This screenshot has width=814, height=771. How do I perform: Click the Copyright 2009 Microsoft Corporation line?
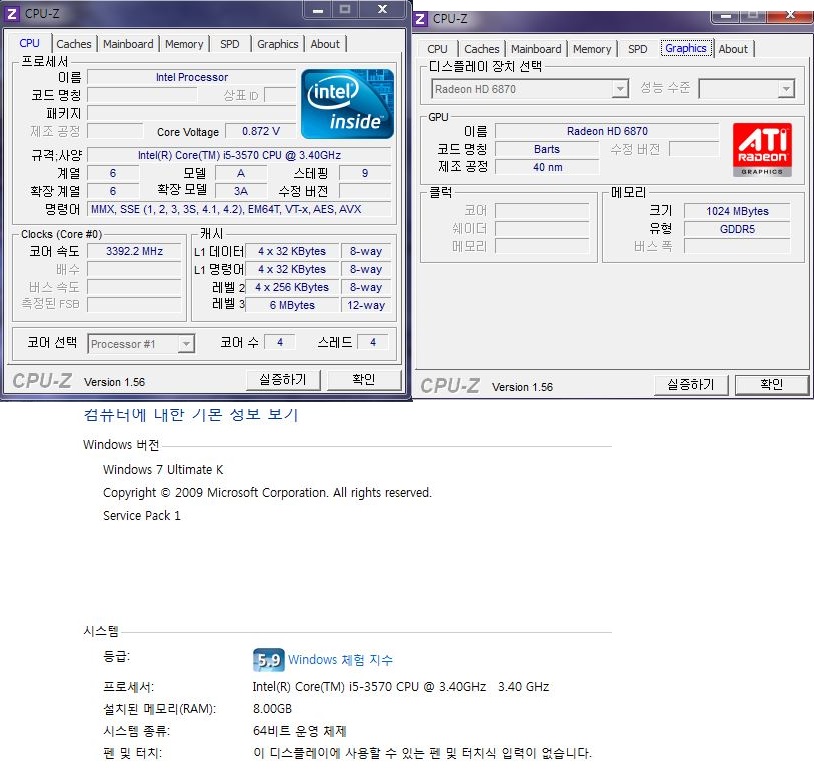(267, 493)
